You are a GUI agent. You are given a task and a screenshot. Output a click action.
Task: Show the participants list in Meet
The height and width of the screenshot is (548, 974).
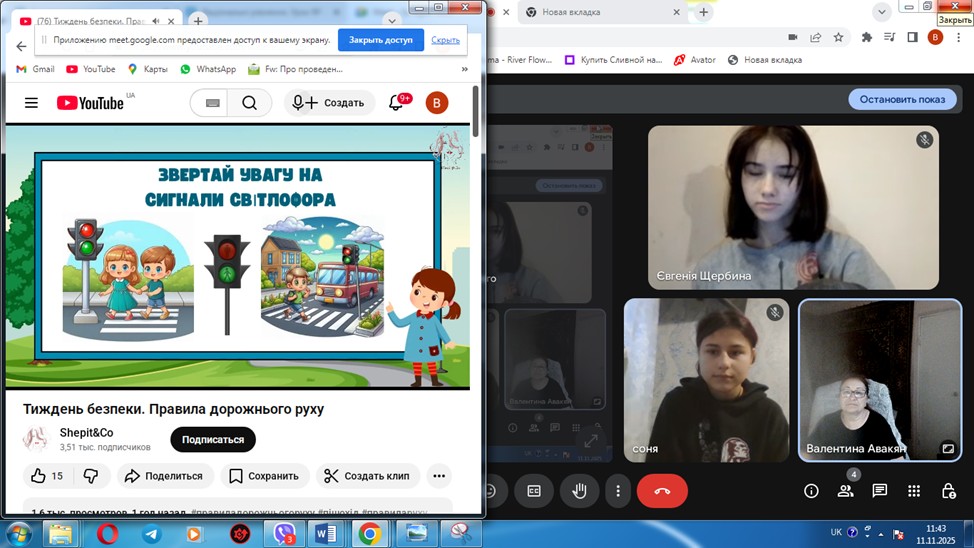846,491
